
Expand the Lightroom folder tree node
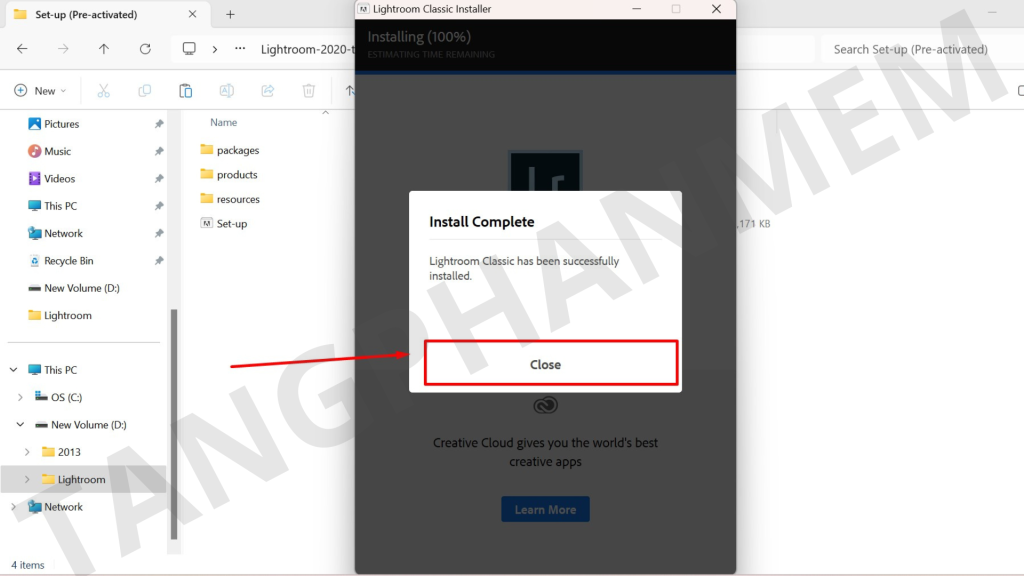(27, 479)
